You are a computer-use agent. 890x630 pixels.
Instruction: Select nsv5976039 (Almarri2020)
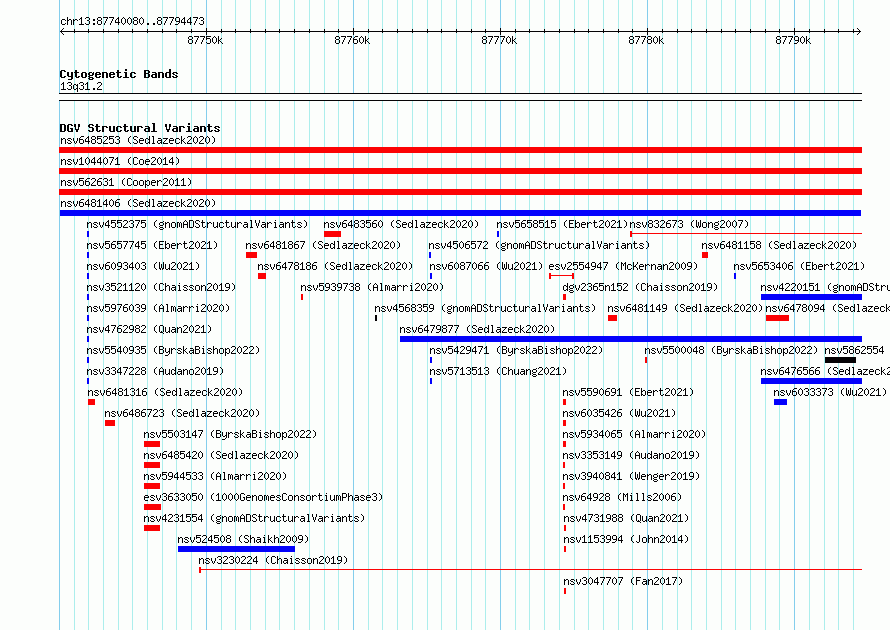(158, 308)
